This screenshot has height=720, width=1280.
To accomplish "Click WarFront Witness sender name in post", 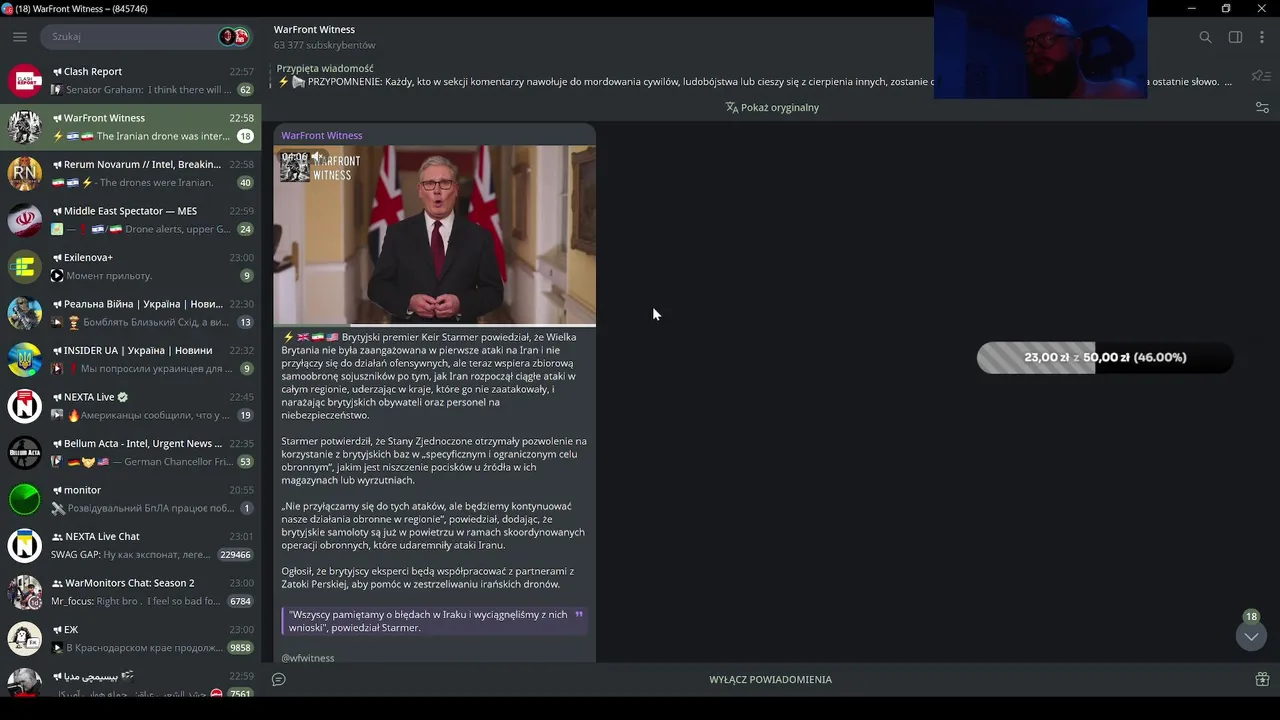I will (322, 135).
